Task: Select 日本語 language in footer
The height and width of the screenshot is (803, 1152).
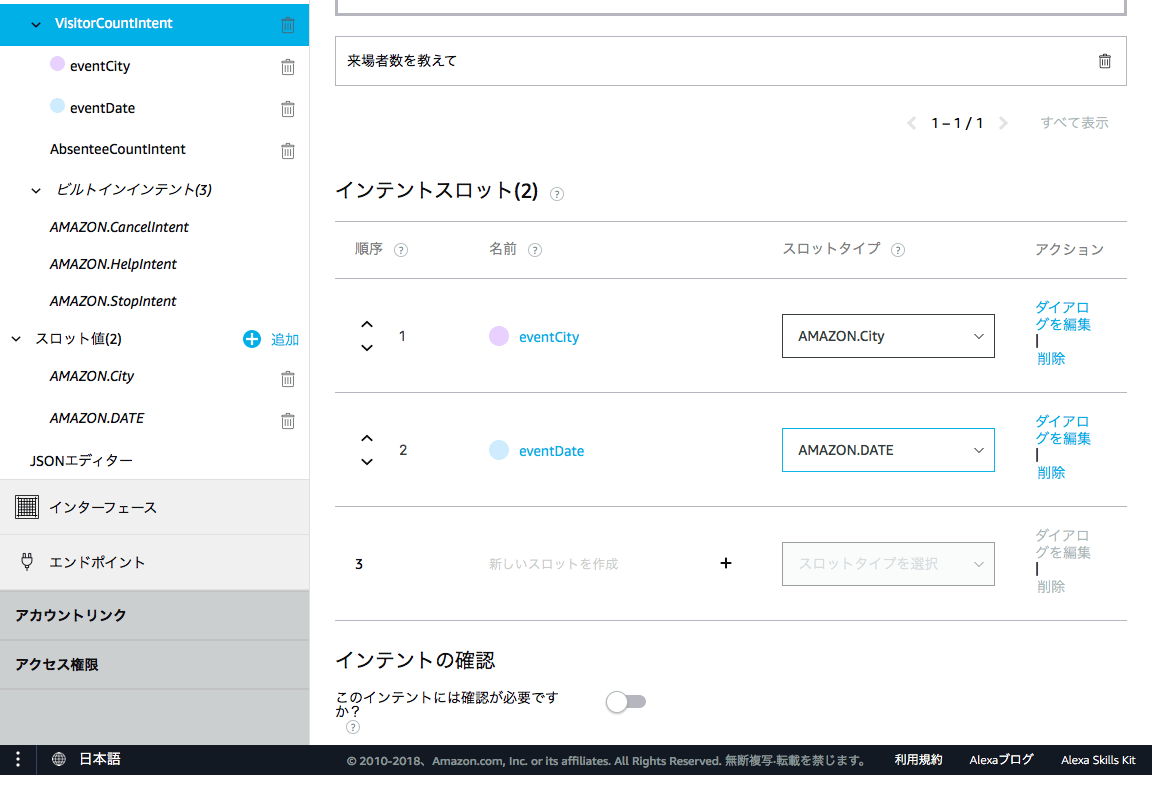Action: tap(100, 759)
